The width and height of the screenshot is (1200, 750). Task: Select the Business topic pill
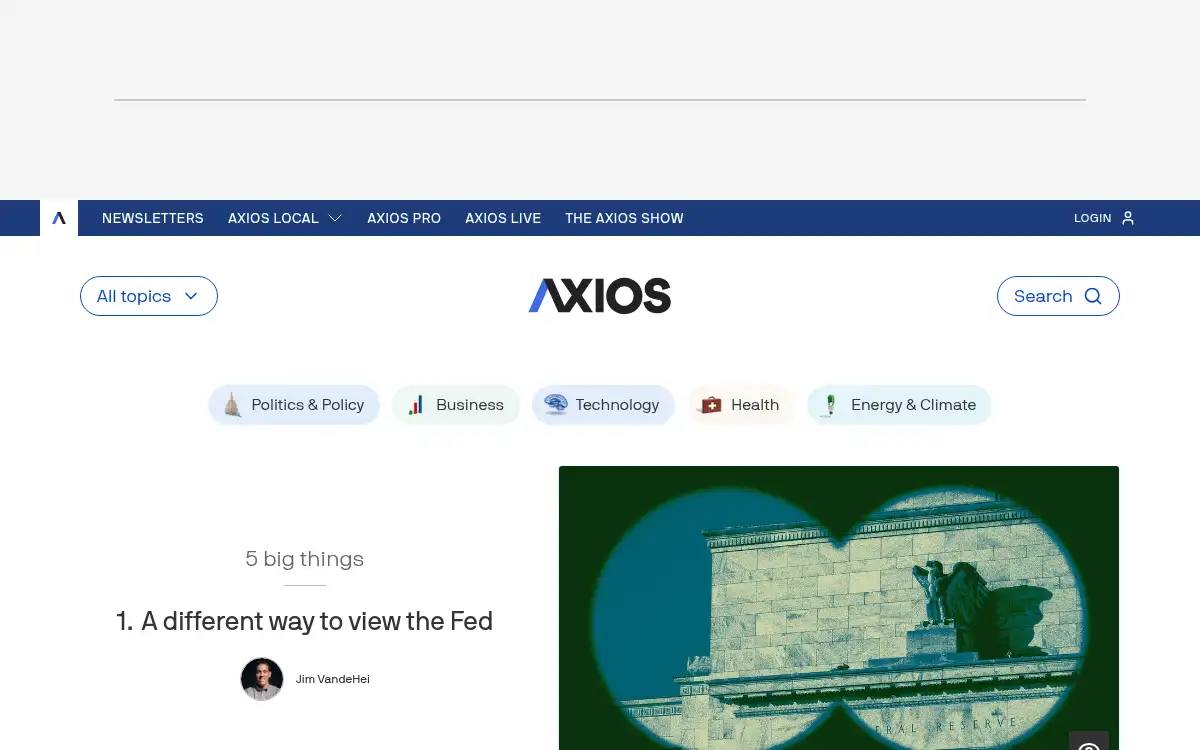[456, 405]
